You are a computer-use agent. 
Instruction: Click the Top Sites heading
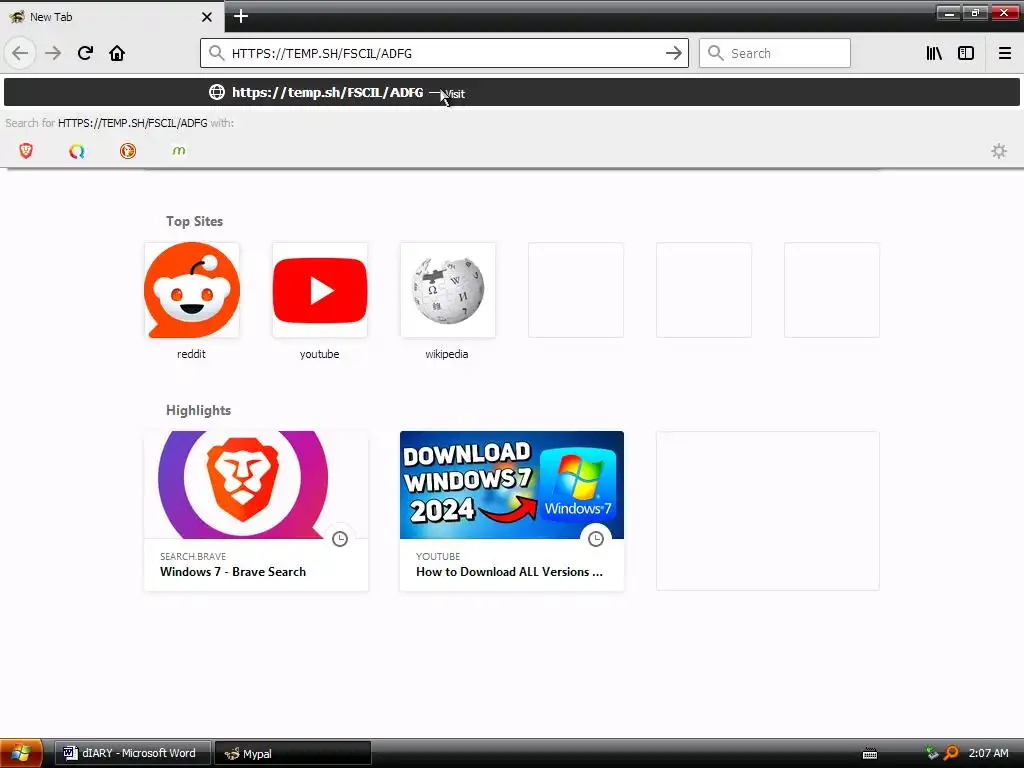(x=194, y=221)
